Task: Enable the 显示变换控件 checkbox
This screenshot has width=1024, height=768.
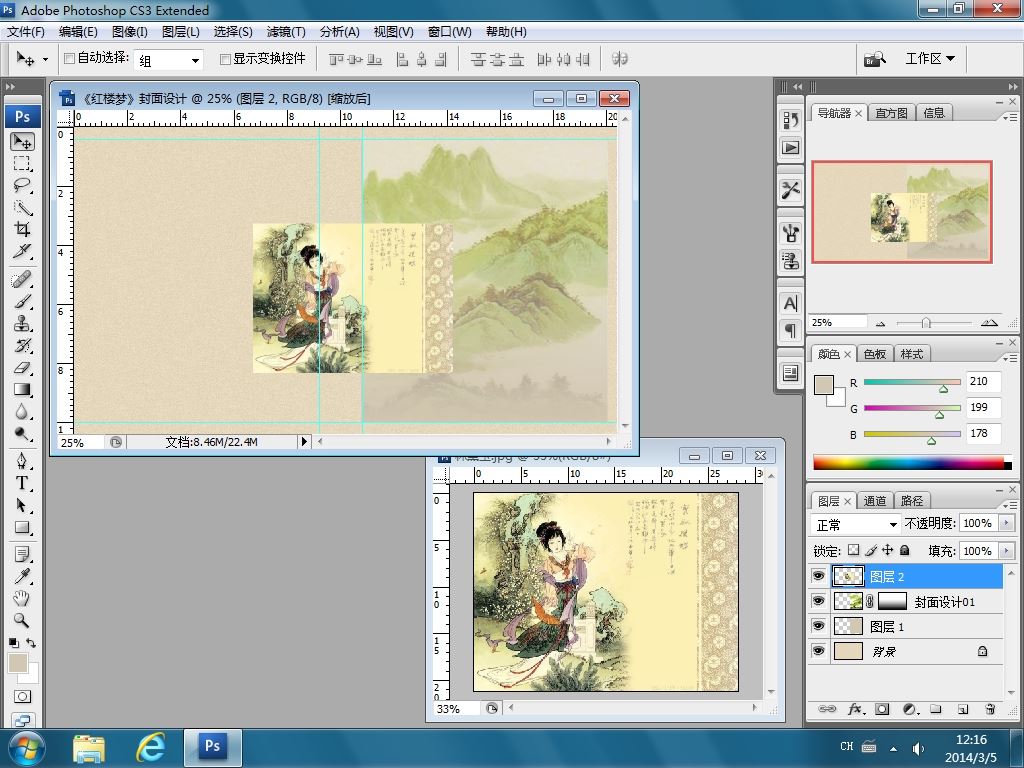Action: click(x=225, y=59)
